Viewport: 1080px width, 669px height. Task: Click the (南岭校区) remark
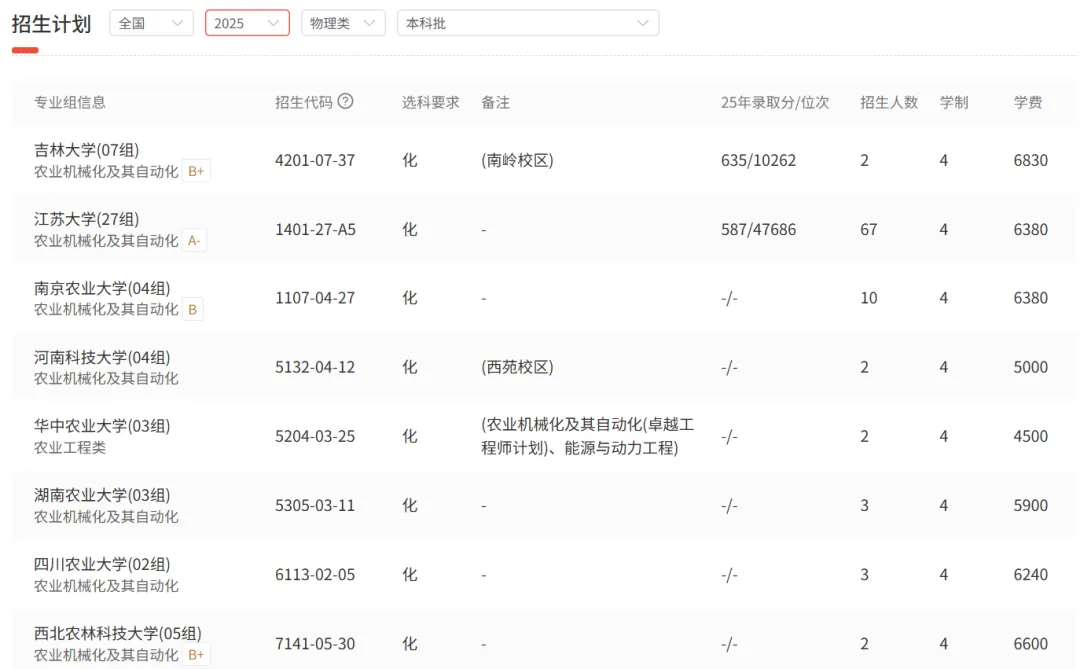point(517,160)
